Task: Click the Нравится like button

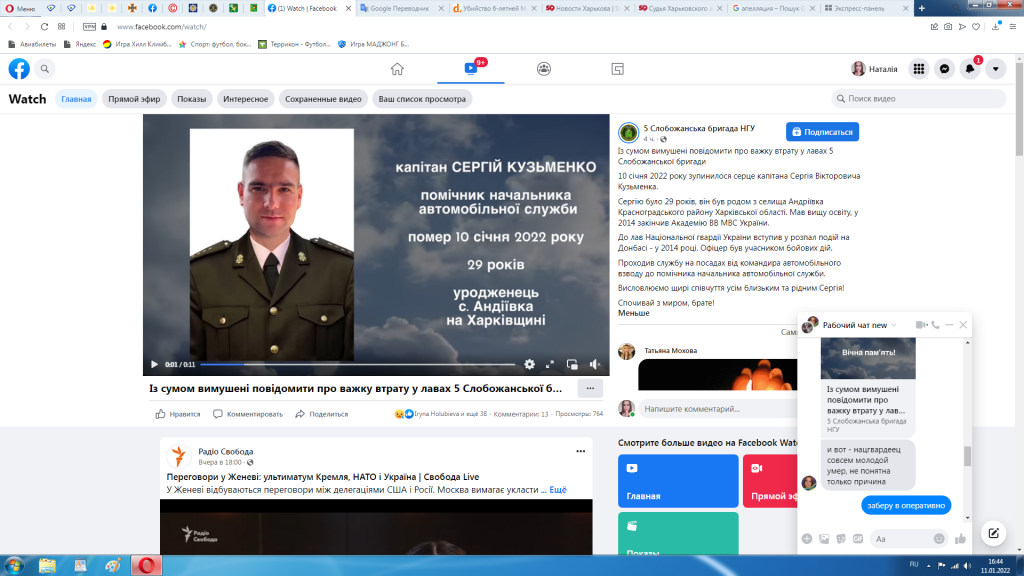Action: click(178, 414)
